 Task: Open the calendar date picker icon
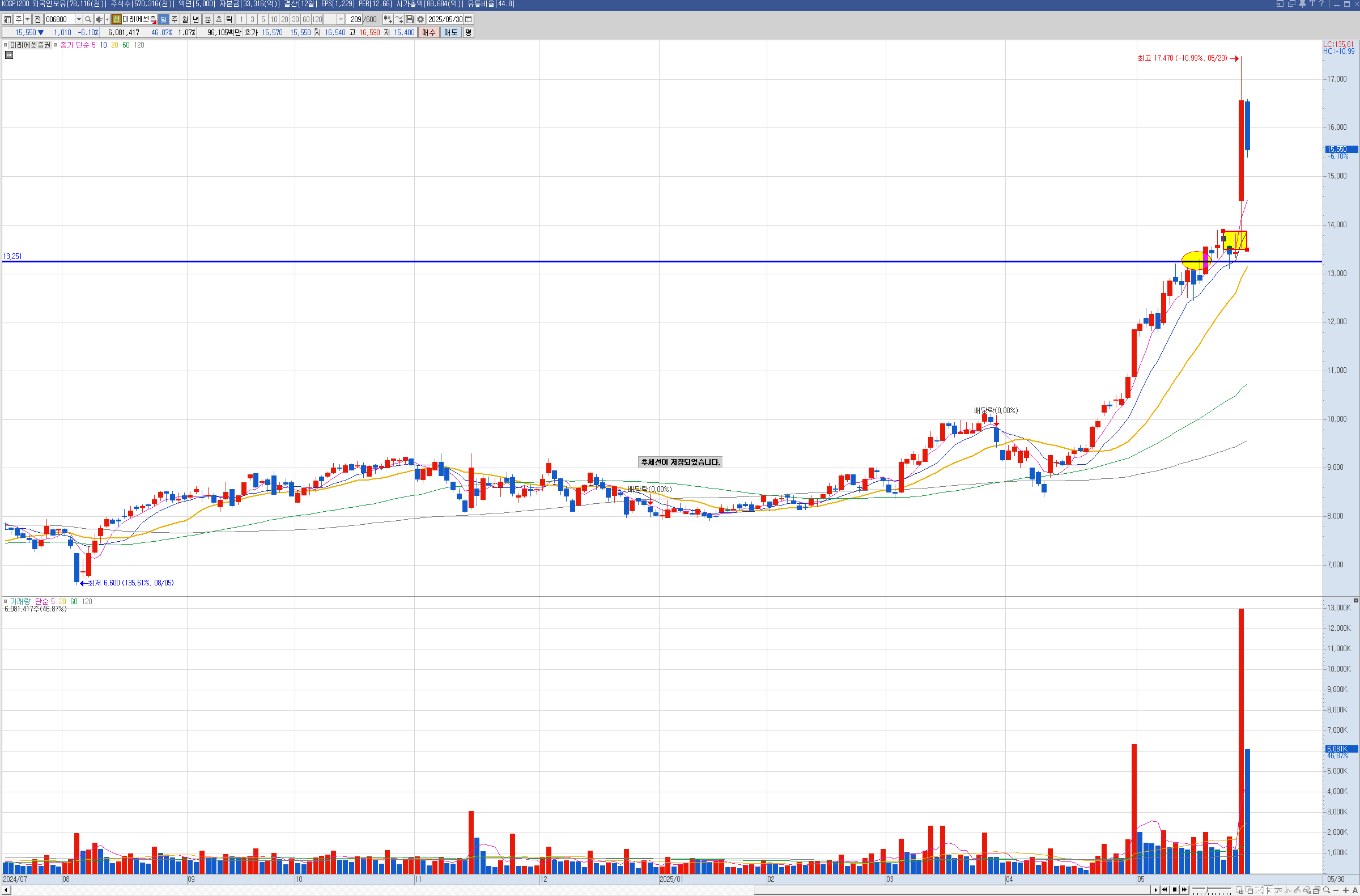tap(469, 19)
